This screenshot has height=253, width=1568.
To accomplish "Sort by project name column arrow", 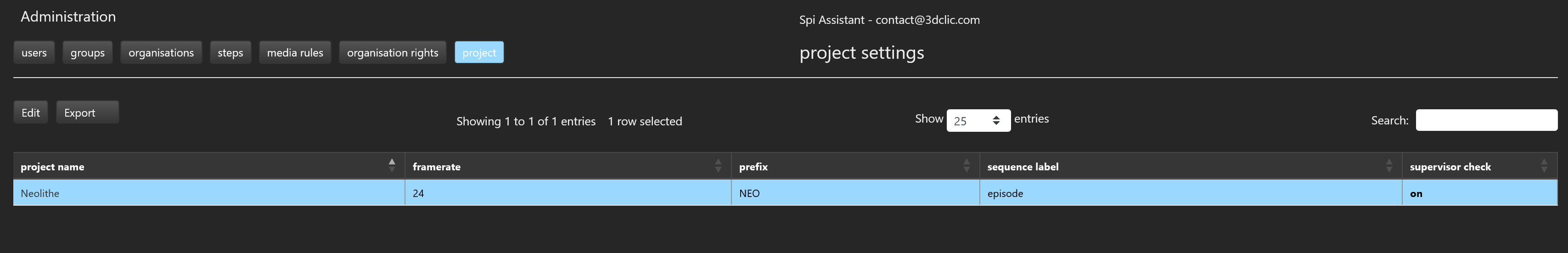I will [x=392, y=165].
